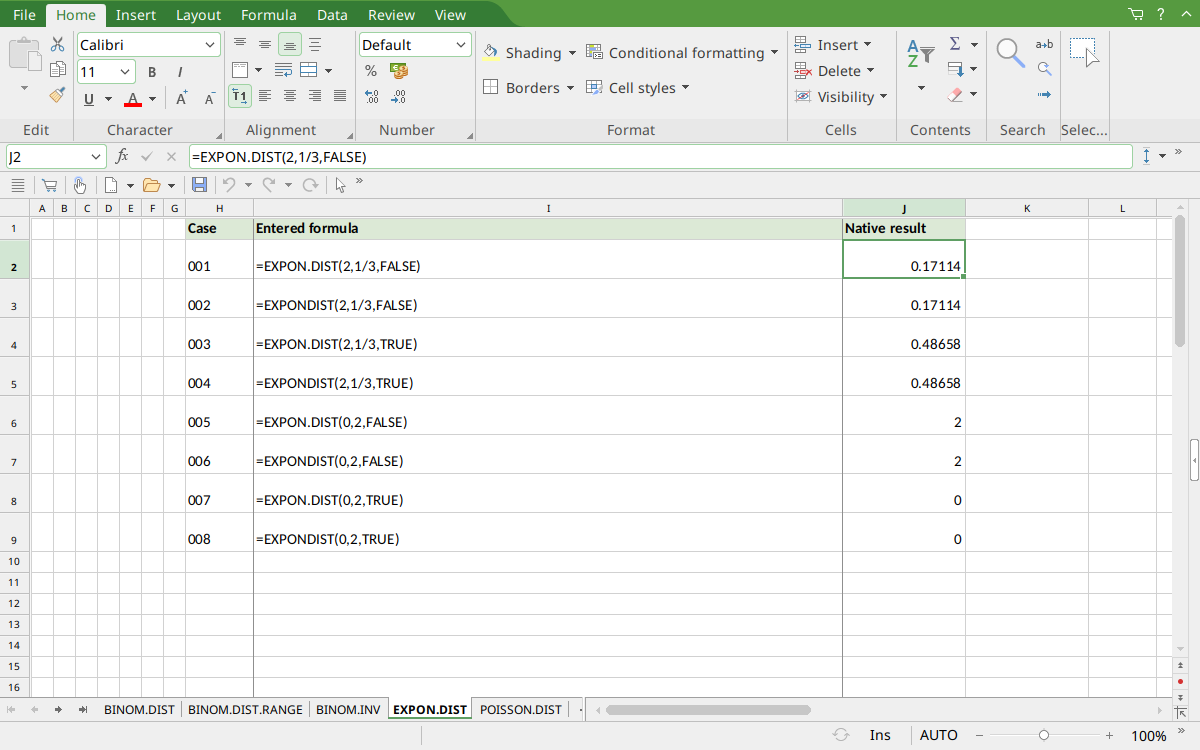
Task: Toggle Ins insert mode in status bar
Action: coord(880,735)
